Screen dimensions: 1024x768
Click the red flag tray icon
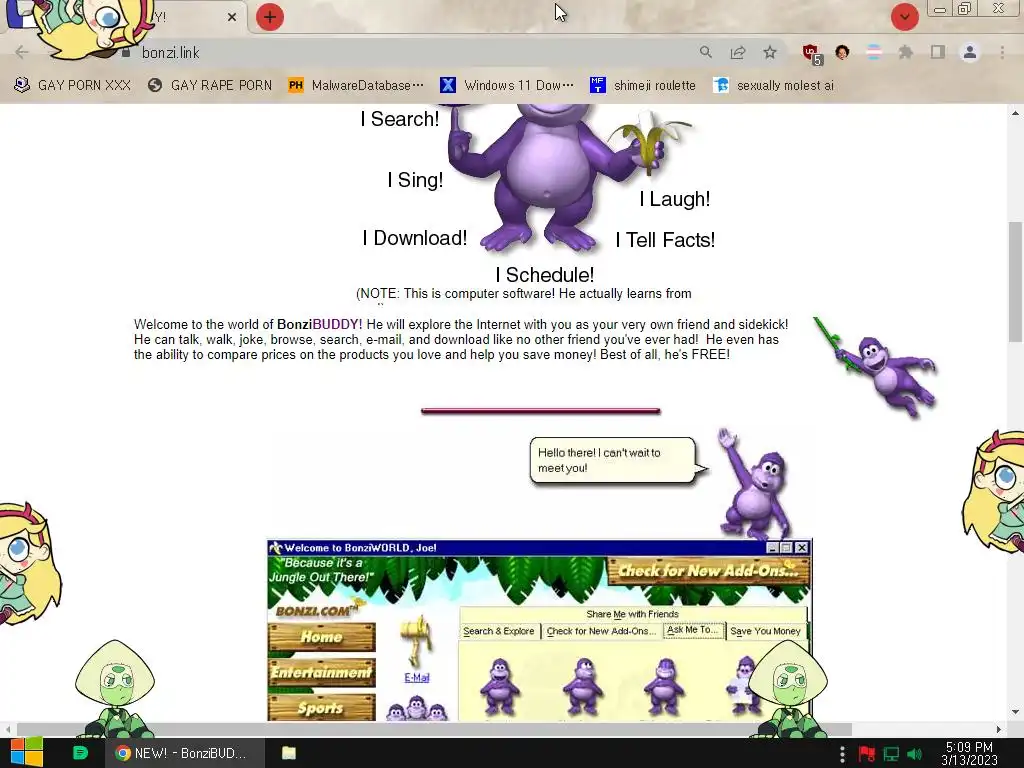click(866, 754)
